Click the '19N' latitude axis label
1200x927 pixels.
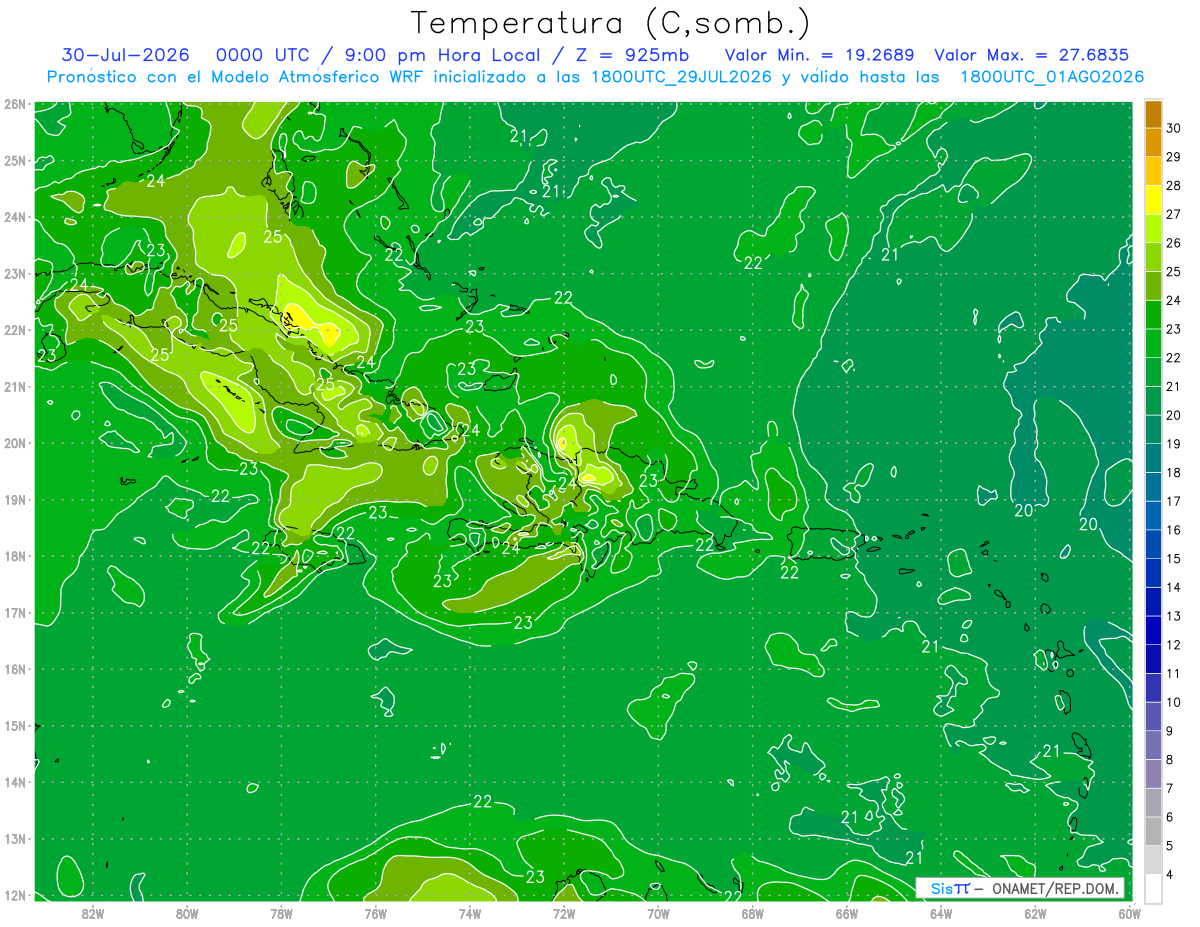(x=14, y=500)
